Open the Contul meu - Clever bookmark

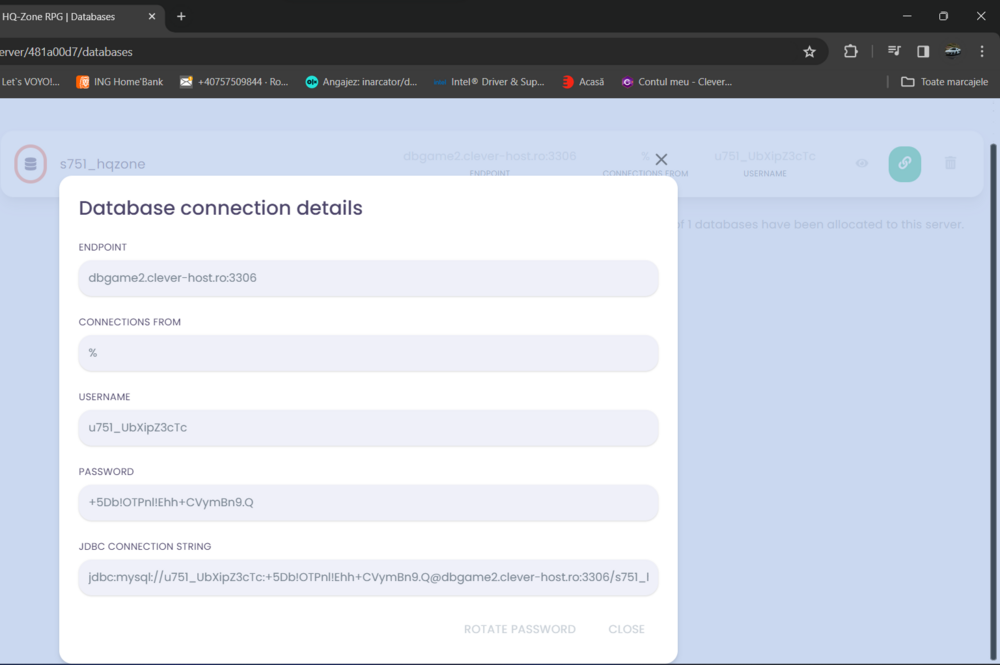[x=677, y=82]
